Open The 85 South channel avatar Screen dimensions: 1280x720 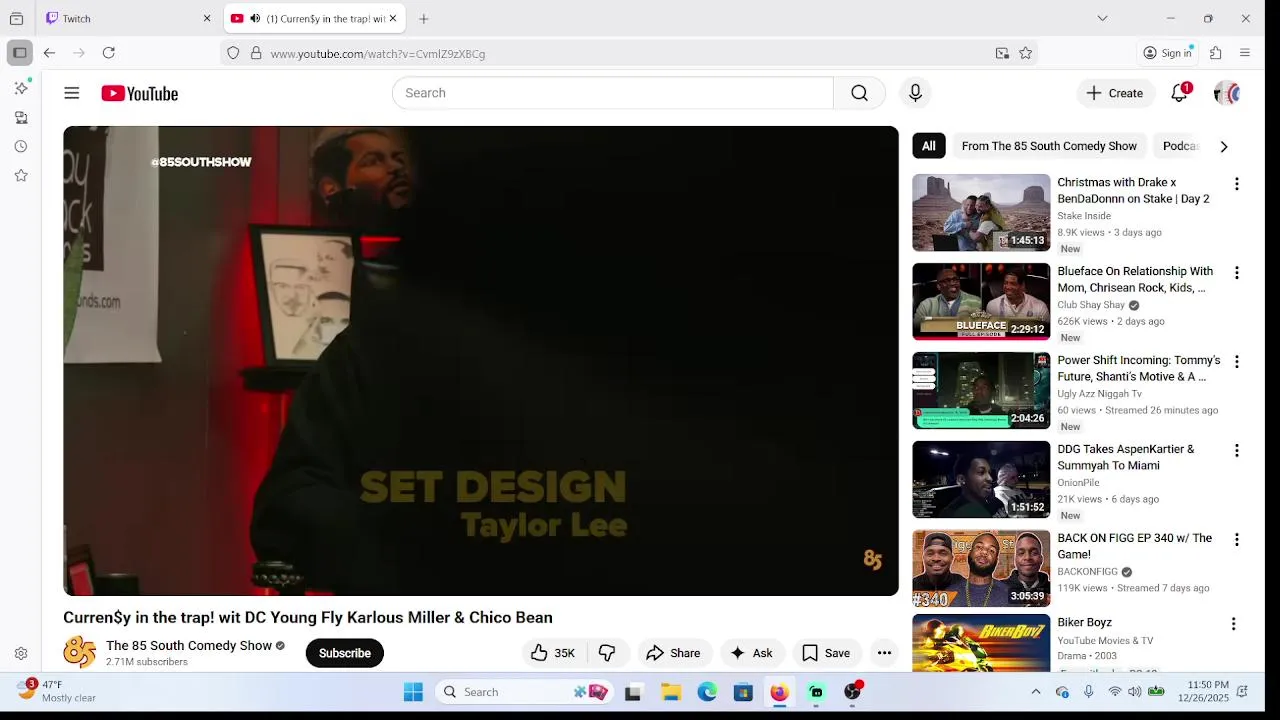[x=79, y=653]
